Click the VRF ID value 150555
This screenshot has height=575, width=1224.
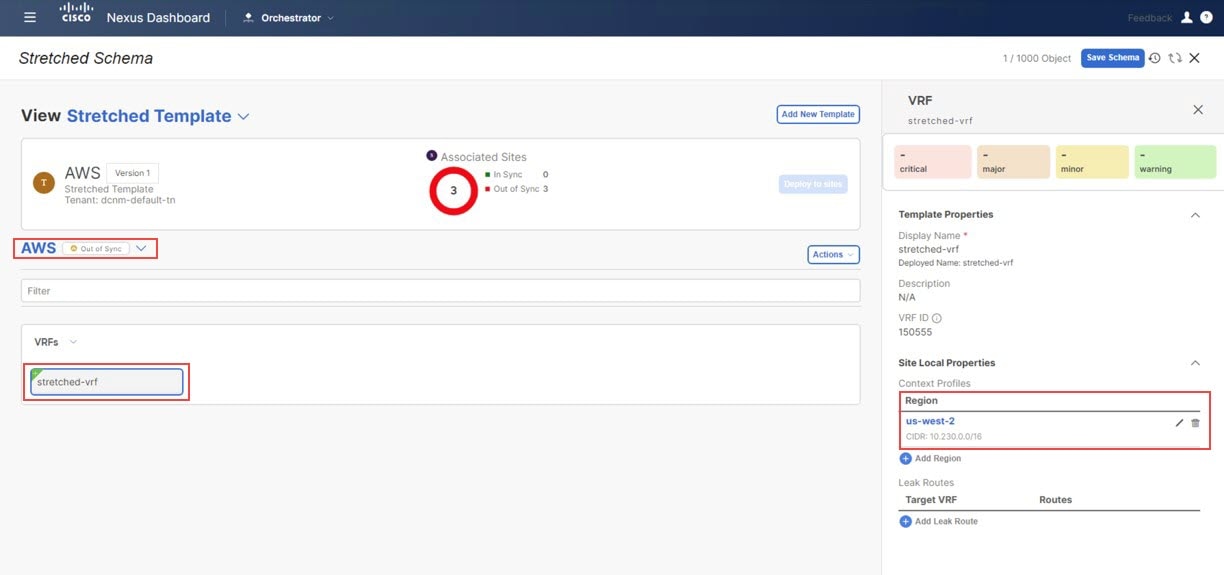915,332
